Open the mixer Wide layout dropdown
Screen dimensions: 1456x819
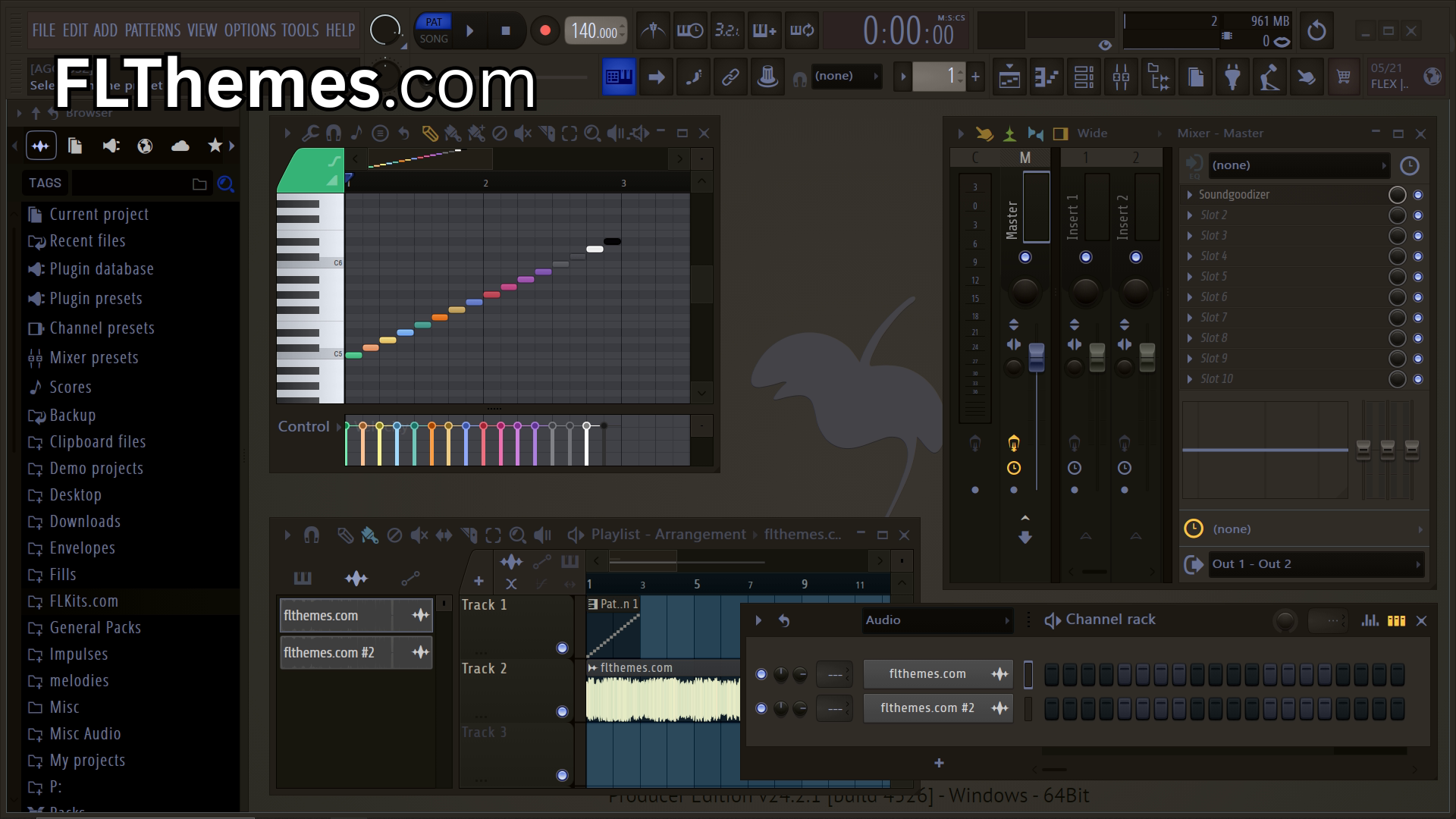tap(1120, 133)
